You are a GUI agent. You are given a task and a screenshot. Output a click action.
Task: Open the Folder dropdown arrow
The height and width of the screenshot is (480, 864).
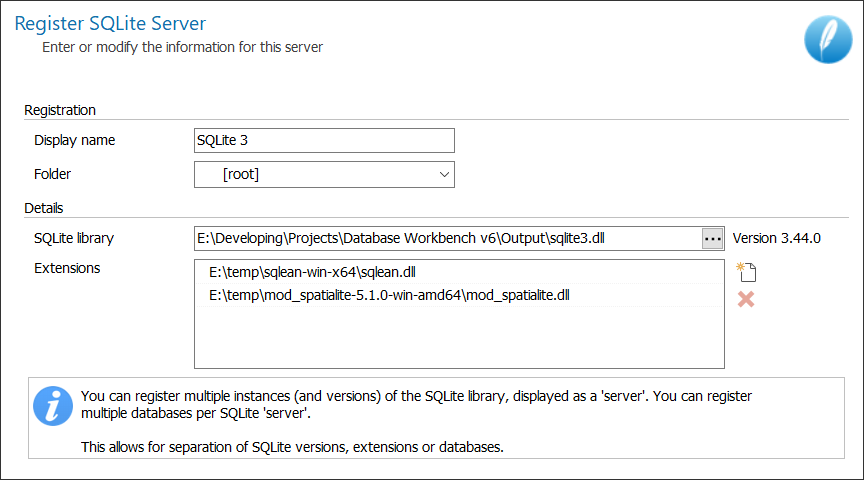click(x=444, y=175)
